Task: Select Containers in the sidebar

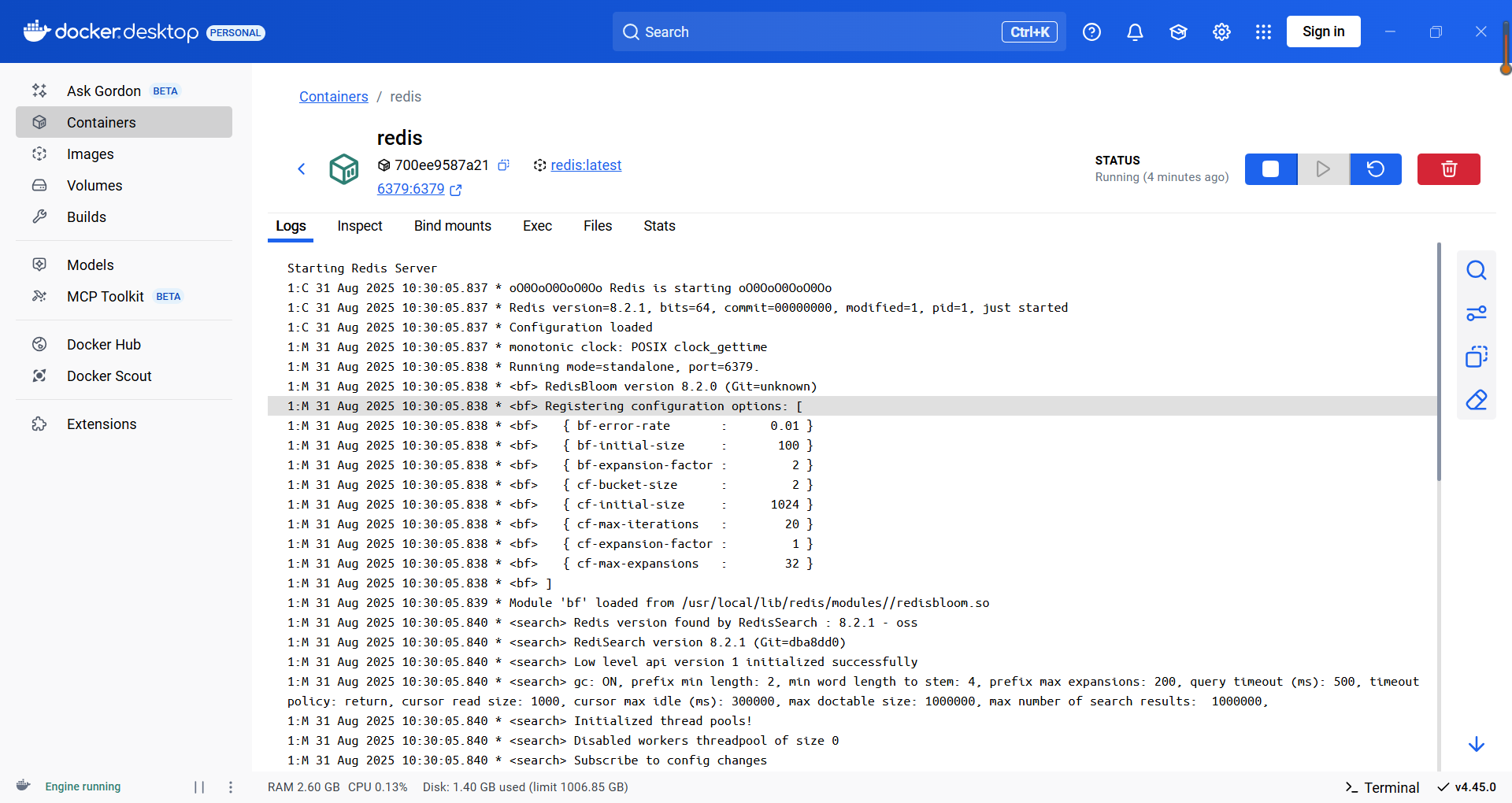Action: (x=124, y=122)
